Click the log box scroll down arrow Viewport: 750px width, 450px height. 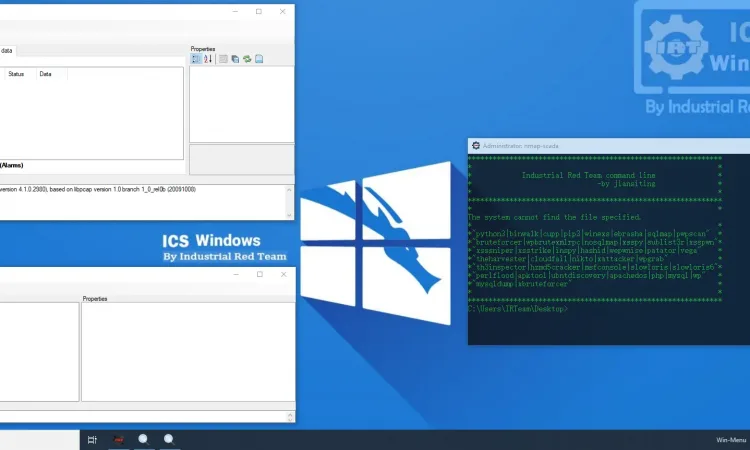point(289,215)
